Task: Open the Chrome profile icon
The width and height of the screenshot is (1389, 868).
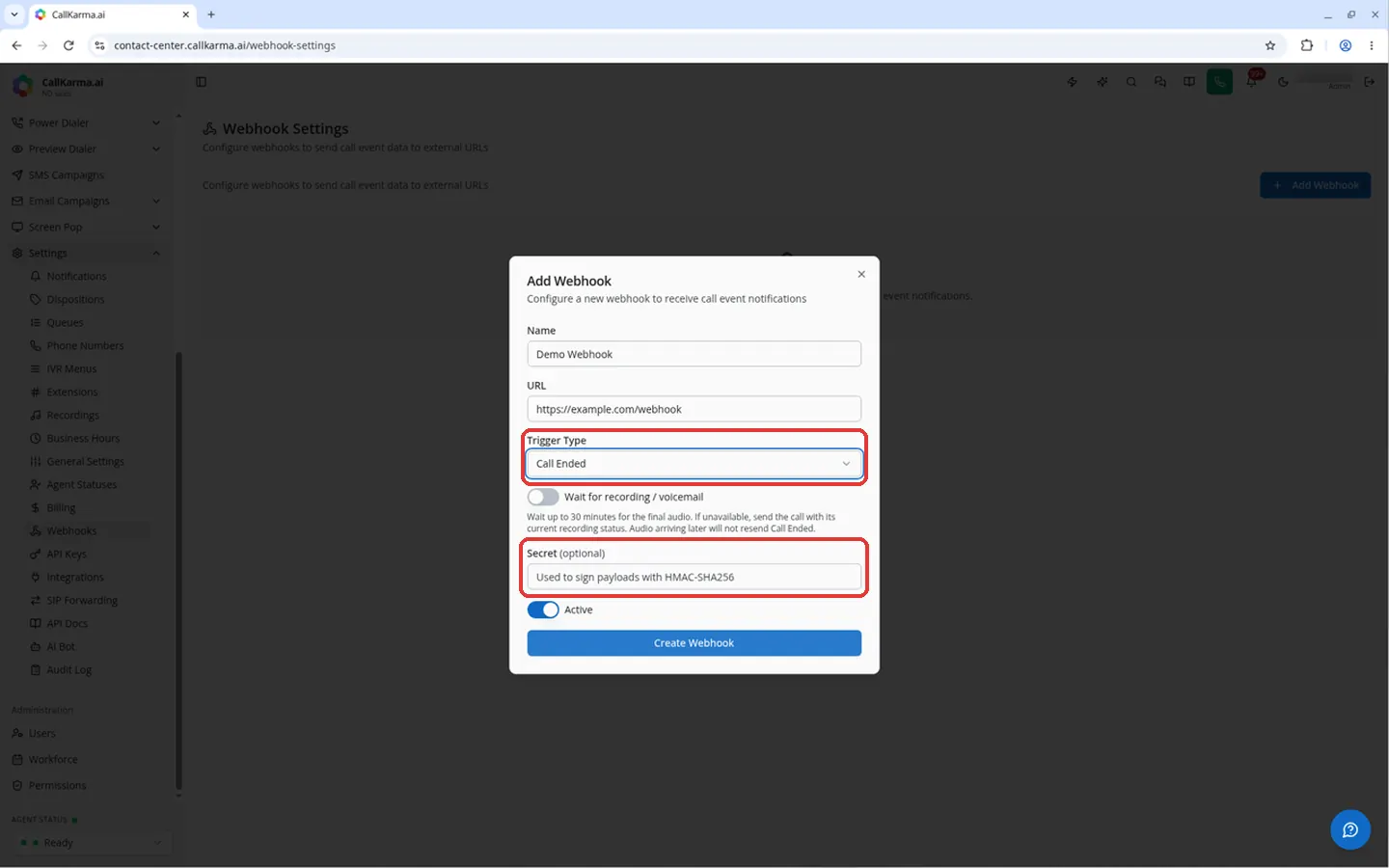Action: 1346,45
